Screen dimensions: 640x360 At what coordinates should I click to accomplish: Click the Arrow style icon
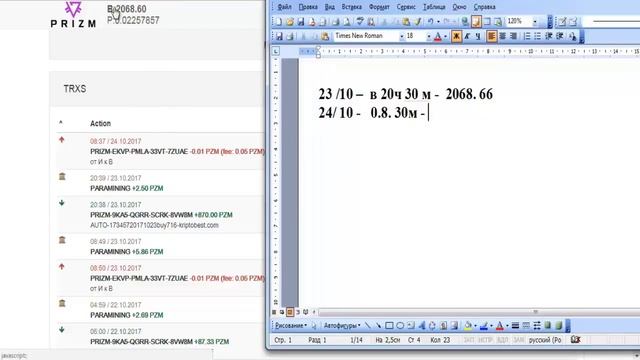pyautogui.click(x=537, y=325)
